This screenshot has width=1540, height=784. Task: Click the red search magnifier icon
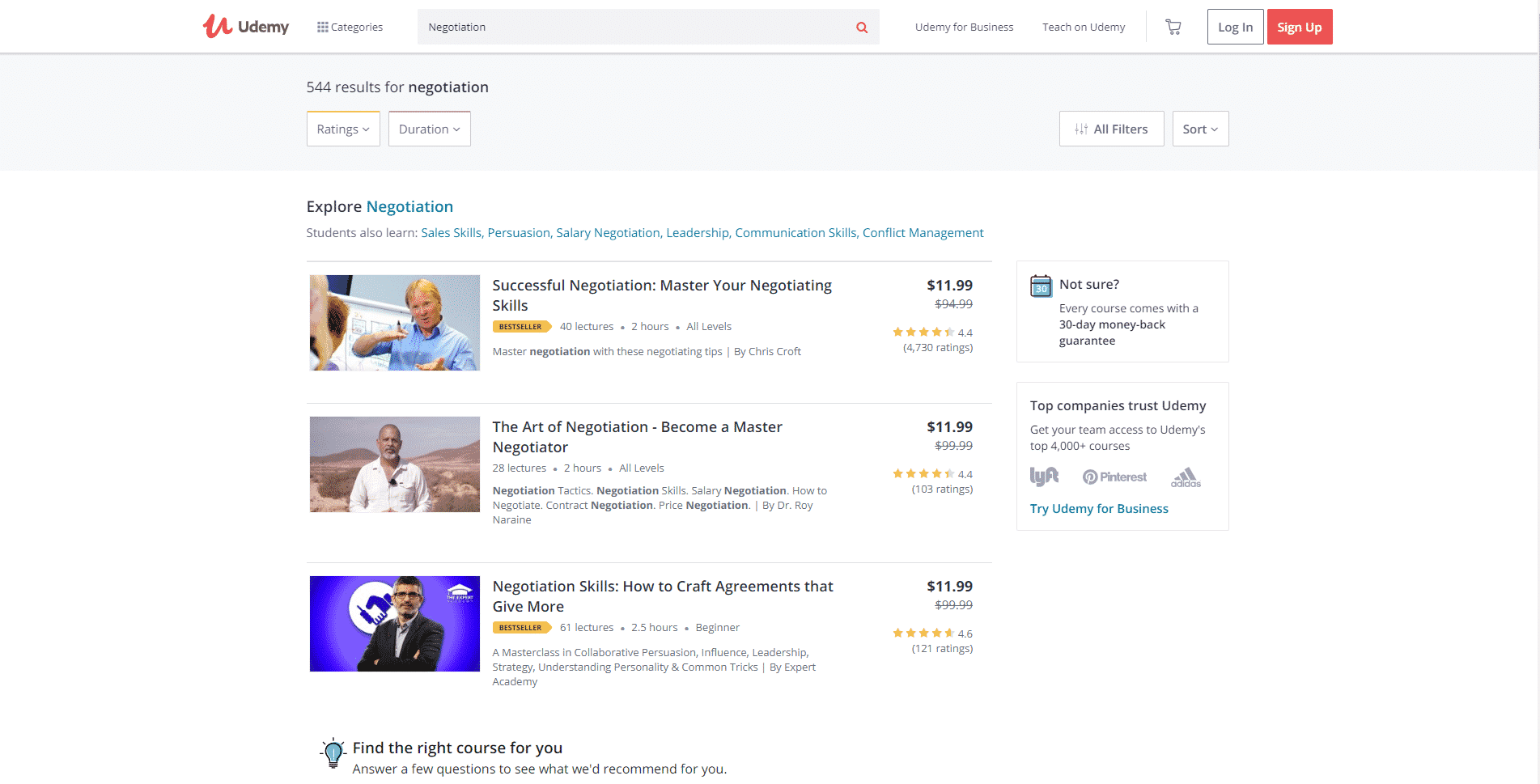[862, 28]
